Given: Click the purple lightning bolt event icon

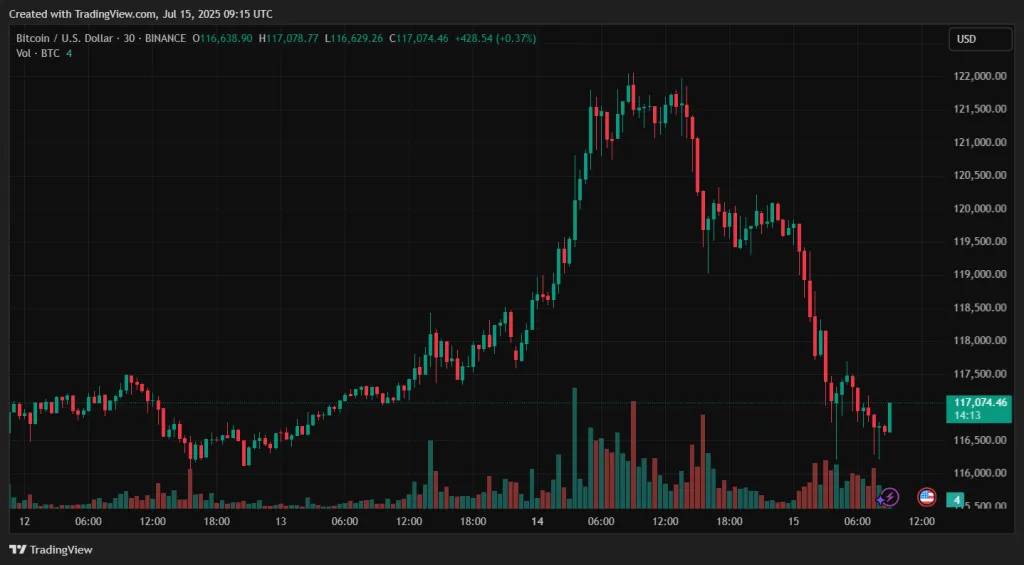Looking at the screenshot, I should click(888, 497).
